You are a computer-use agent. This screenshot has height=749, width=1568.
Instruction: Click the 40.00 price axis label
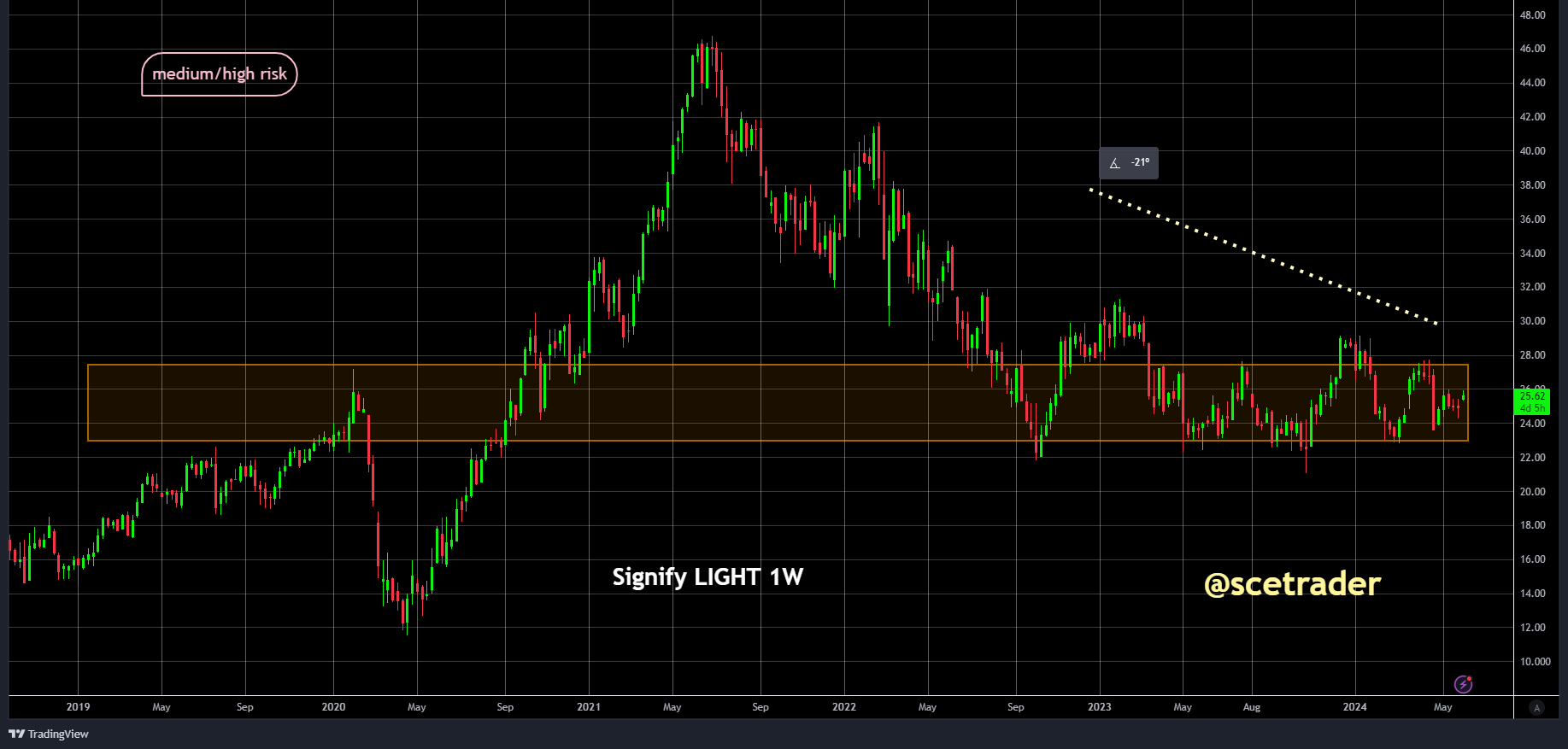click(x=1532, y=151)
